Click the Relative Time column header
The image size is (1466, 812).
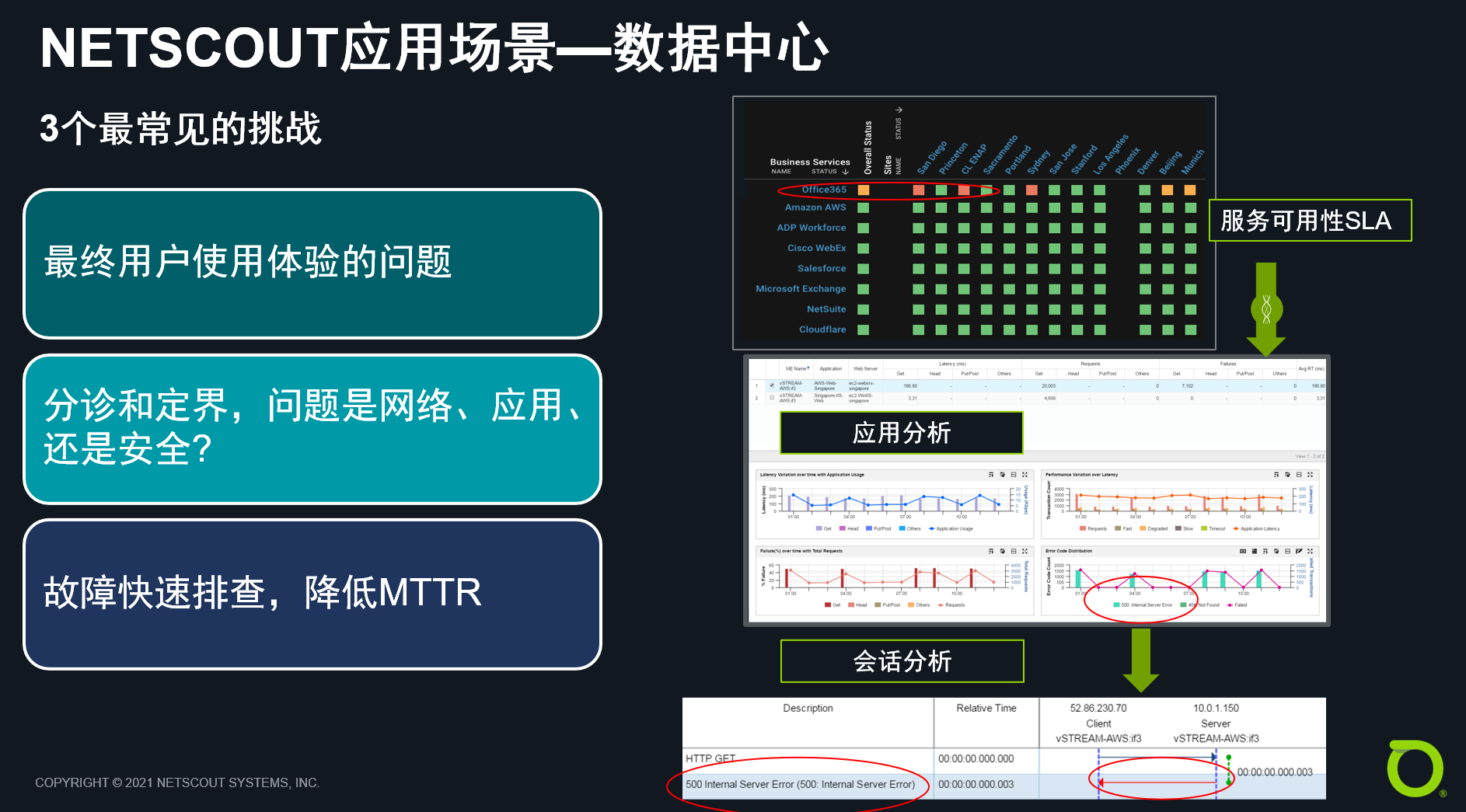click(x=986, y=708)
